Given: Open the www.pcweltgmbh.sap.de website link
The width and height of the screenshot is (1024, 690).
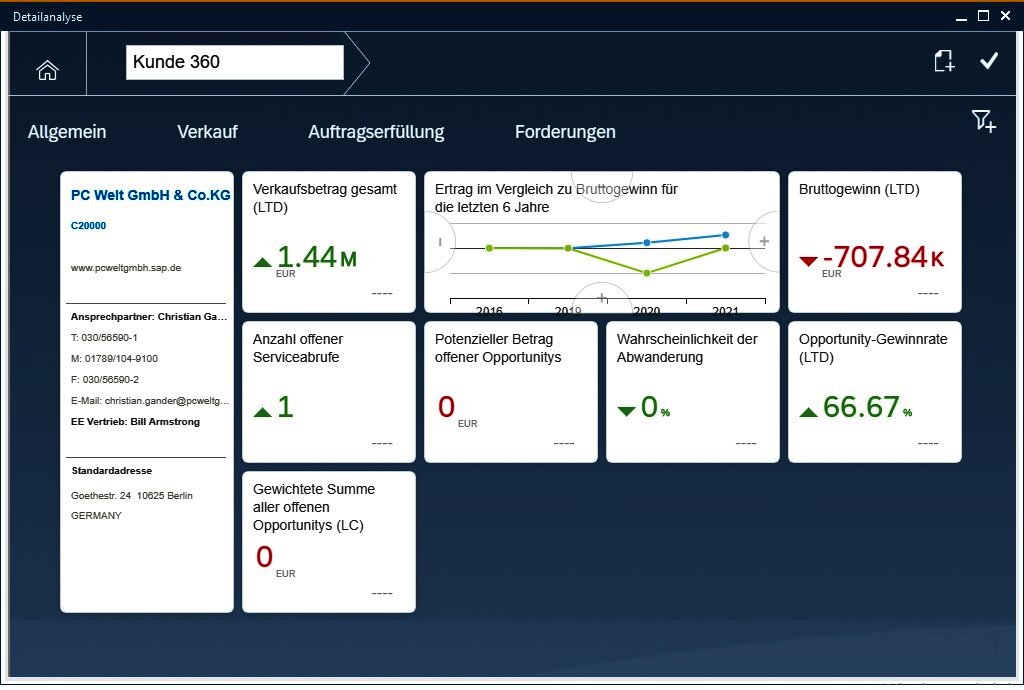Looking at the screenshot, I should click(125, 268).
